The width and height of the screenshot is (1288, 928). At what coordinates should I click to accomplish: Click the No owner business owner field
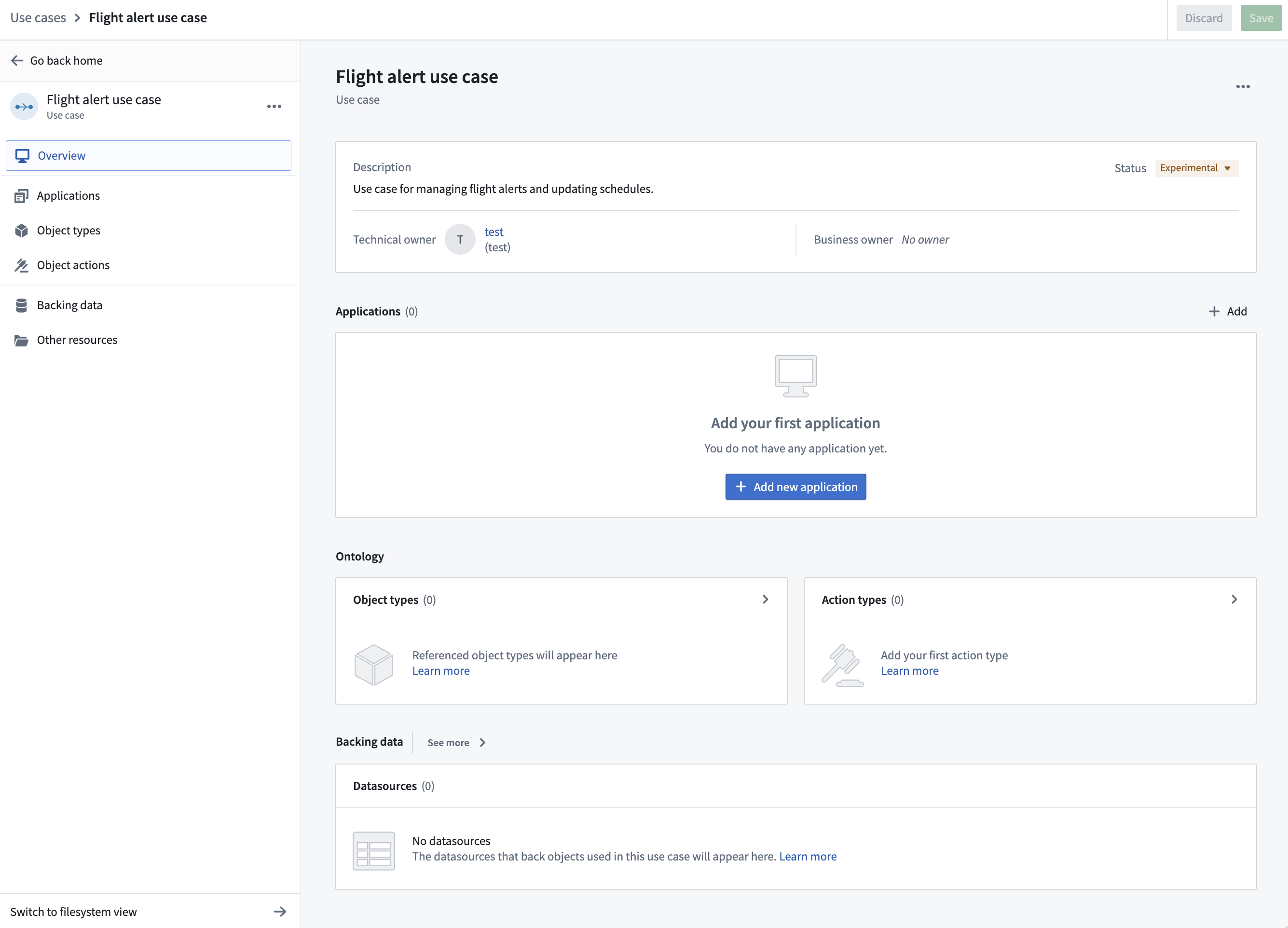tap(925, 240)
